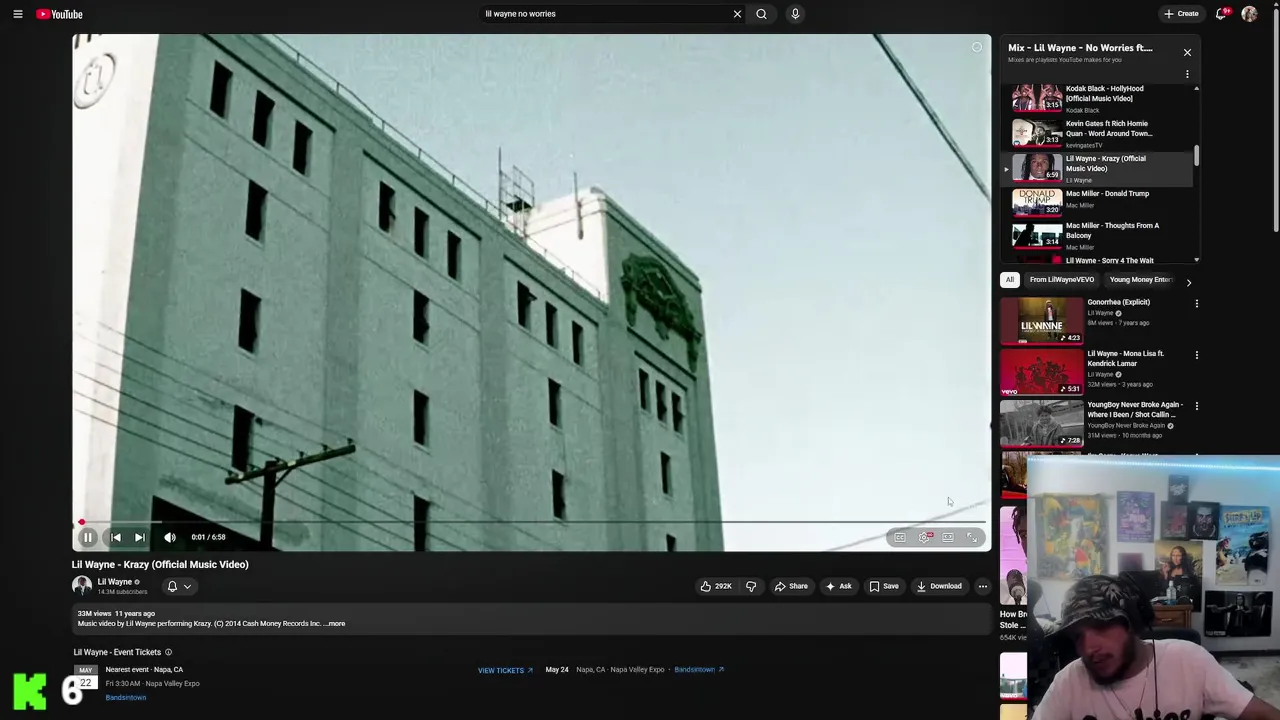Open Mix playlist options menu
Screen dimensions: 1280x720
[x=1187, y=74]
